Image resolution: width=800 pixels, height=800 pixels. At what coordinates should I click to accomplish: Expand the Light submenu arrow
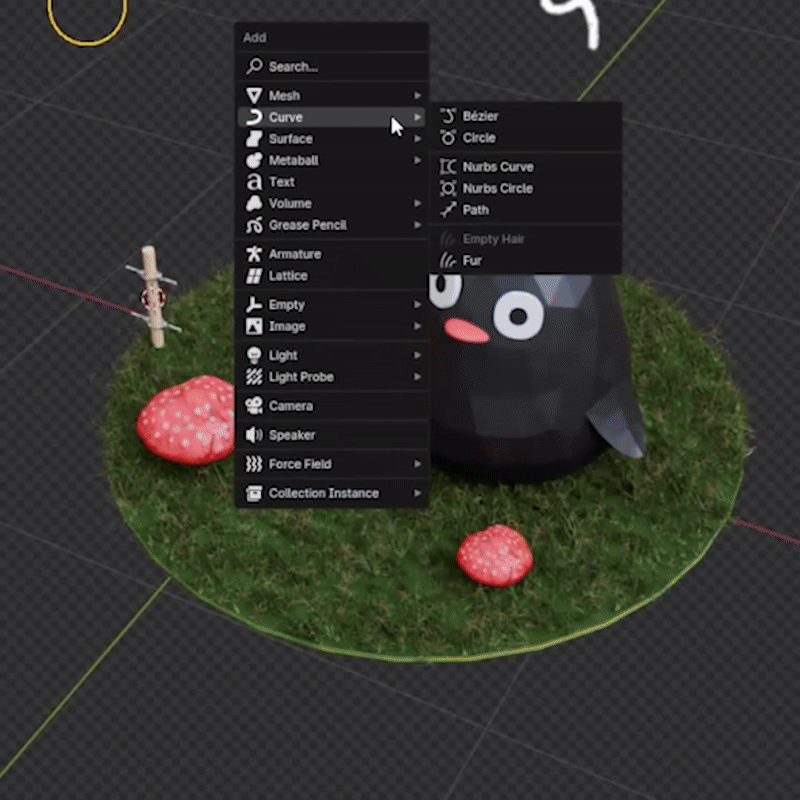pyautogui.click(x=417, y=355)
